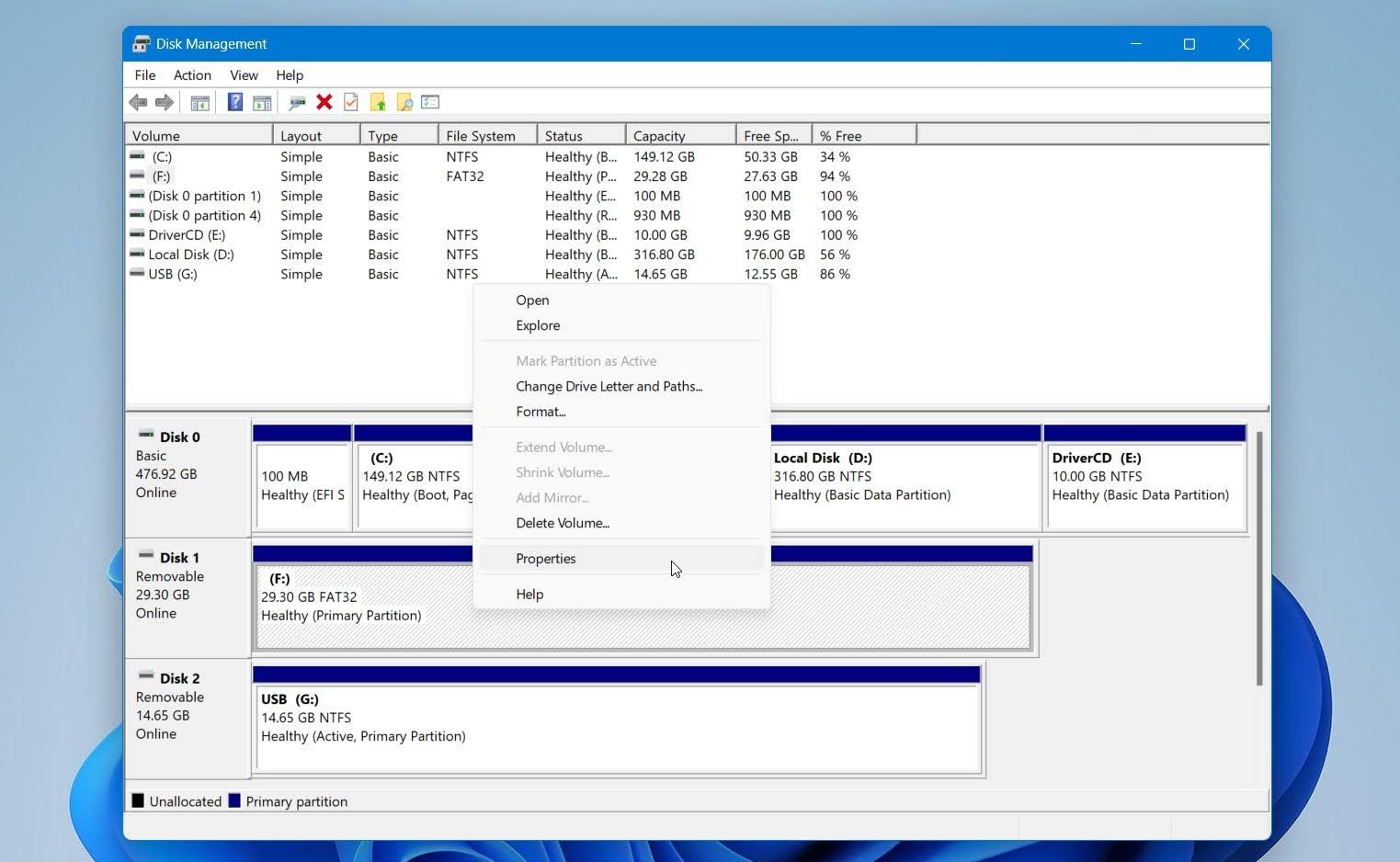This screenshot has height=862, width=1400.
Task: Click the Disk 1 disk icon
Action: pos(146,555)
